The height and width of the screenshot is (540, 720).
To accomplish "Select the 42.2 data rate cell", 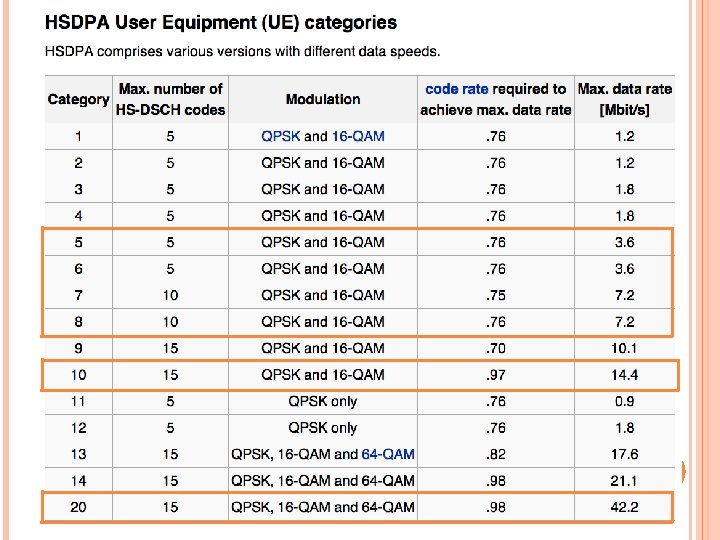I will [624, 507].
